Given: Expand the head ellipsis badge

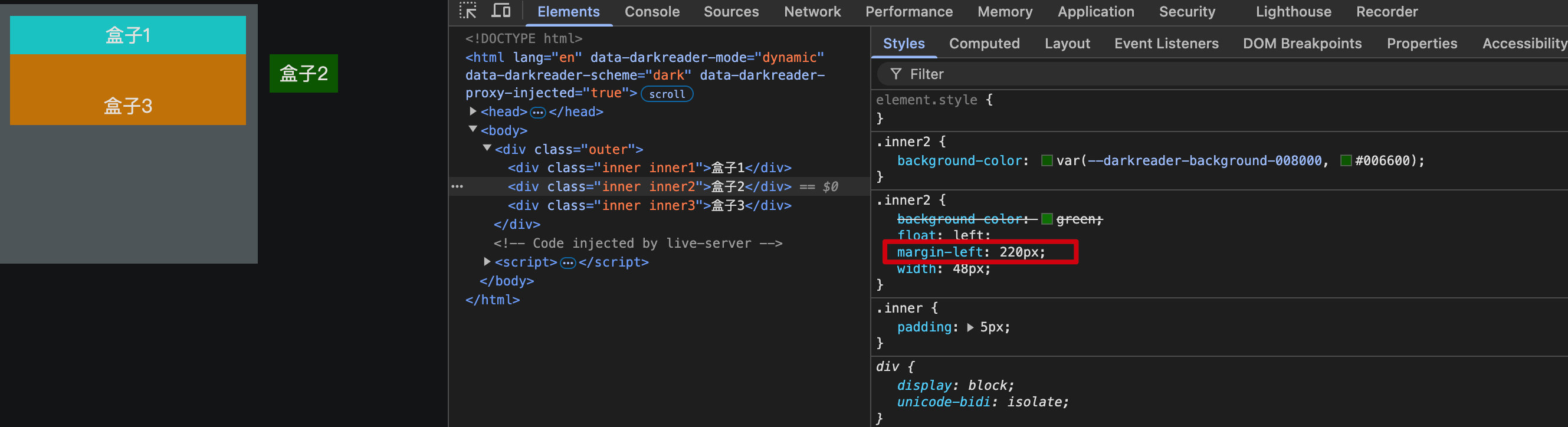Looking at the screenshot, I should click(537, 112).
